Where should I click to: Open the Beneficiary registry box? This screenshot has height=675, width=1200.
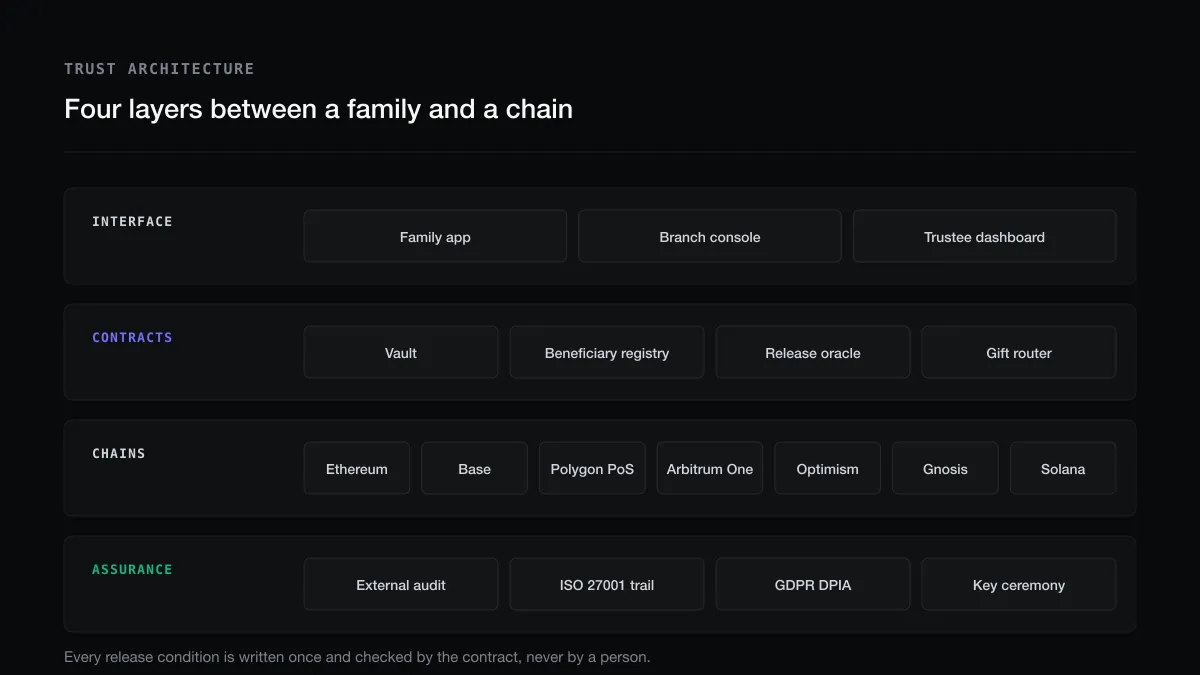pyautogui.click(x=607, y=353)
